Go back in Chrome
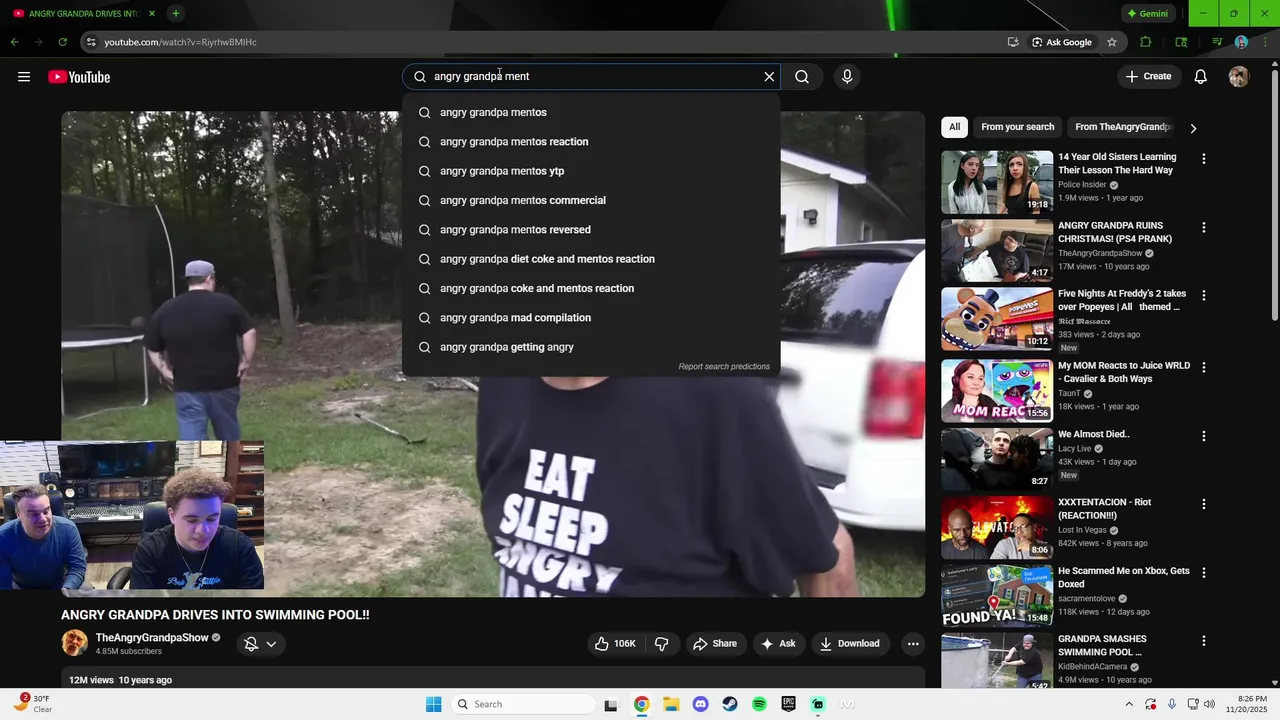Screen dimensions: 1280x720 click(x=15, y=42)
